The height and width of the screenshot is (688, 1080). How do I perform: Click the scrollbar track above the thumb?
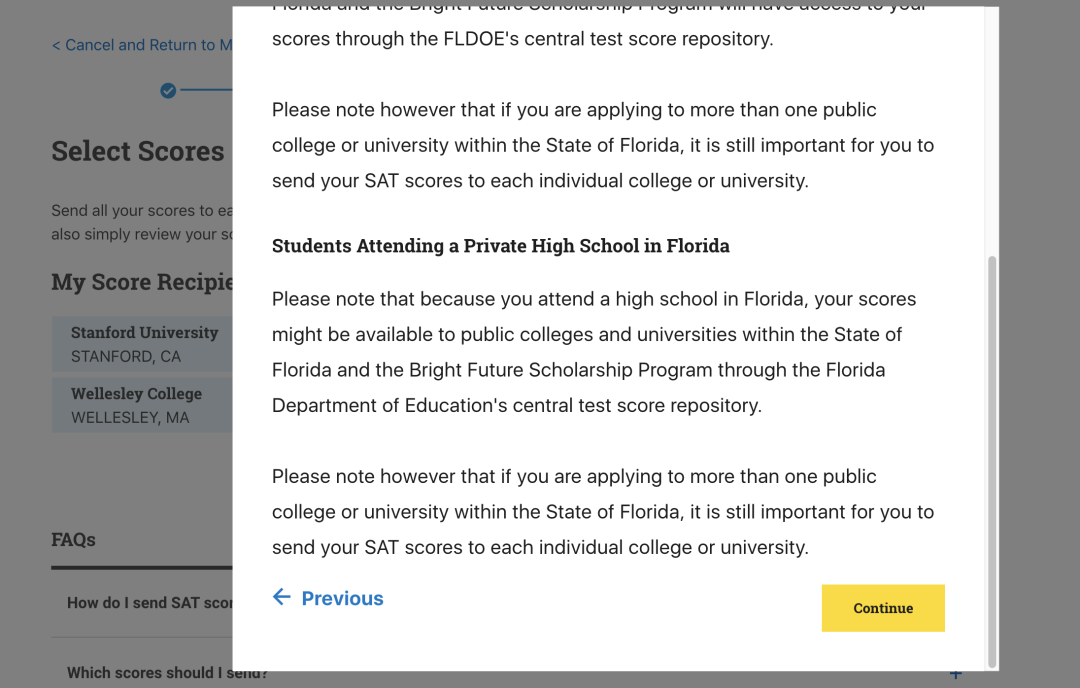[x=991, y=130]
